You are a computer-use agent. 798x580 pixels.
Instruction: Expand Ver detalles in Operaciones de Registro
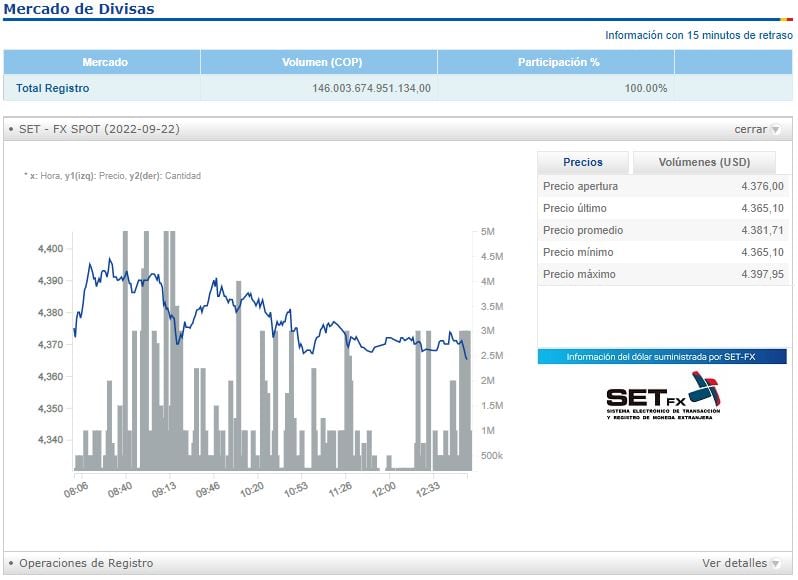coord(733,563)
